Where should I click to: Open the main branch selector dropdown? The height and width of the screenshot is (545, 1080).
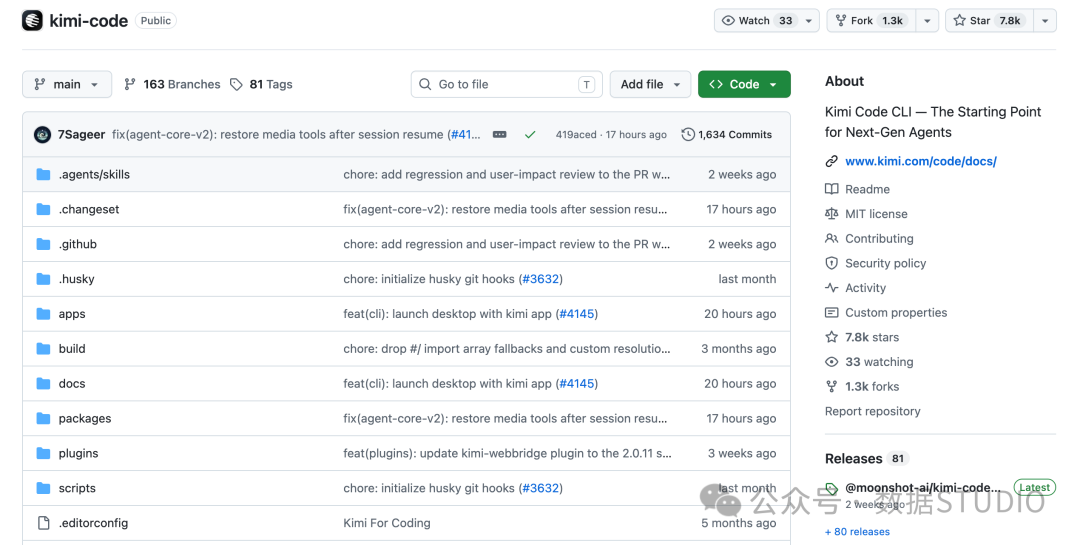67,84
